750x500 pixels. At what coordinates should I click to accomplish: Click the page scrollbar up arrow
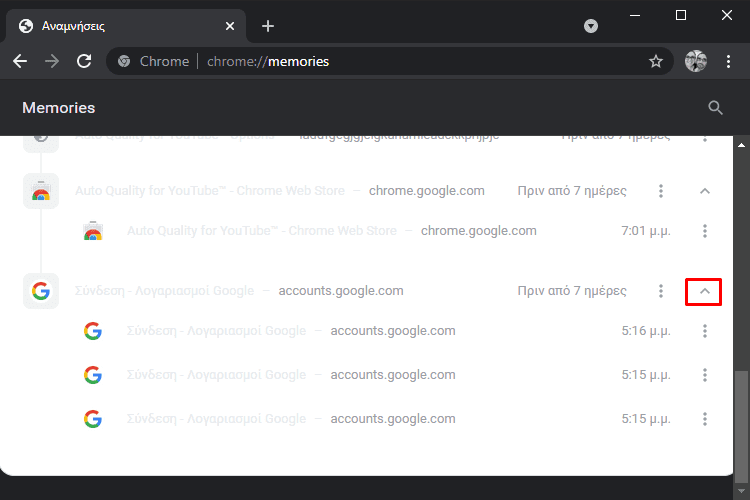(741, 145)
